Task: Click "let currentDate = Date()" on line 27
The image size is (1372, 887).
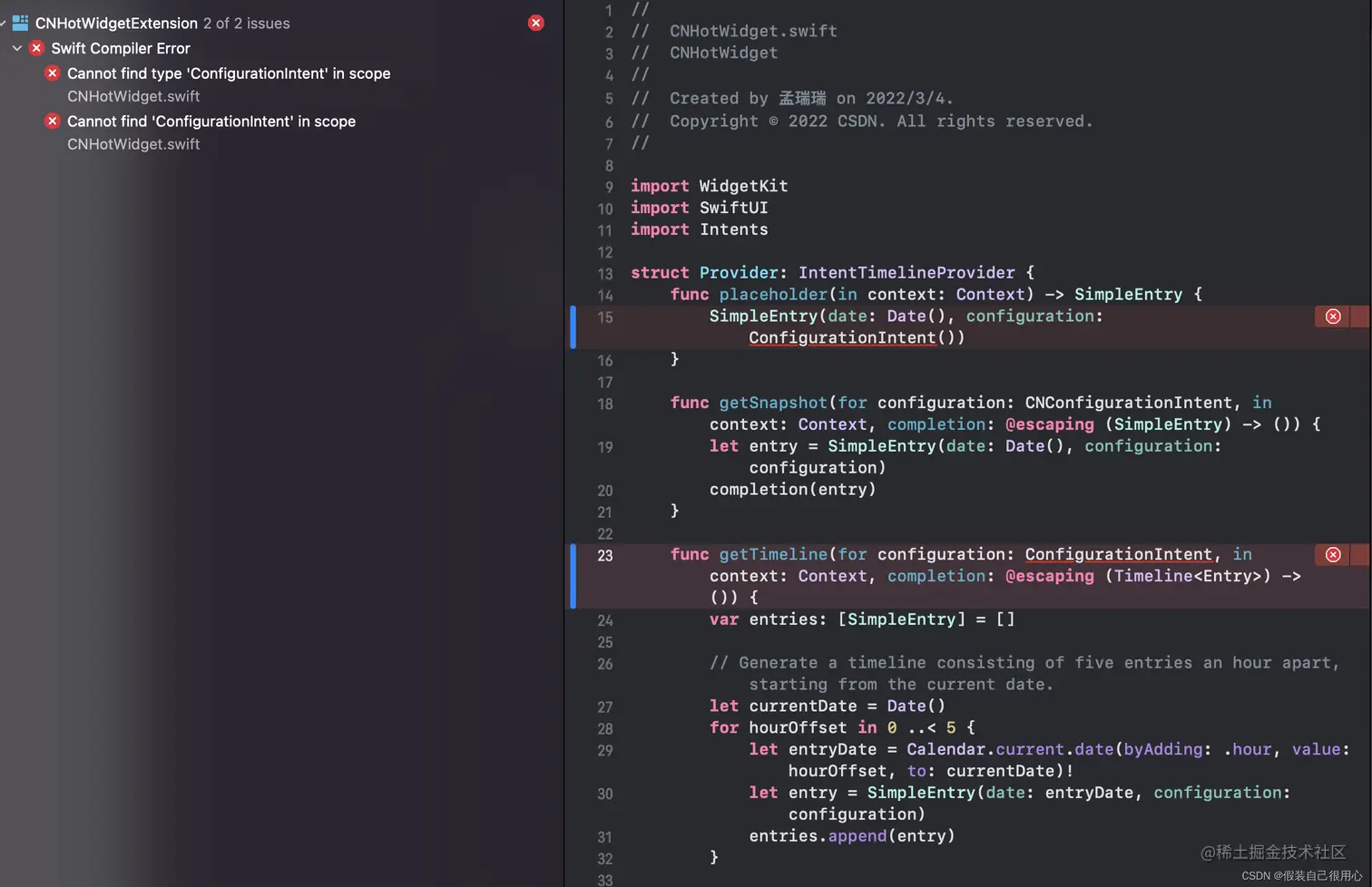Action: click(x=828, y=706)
